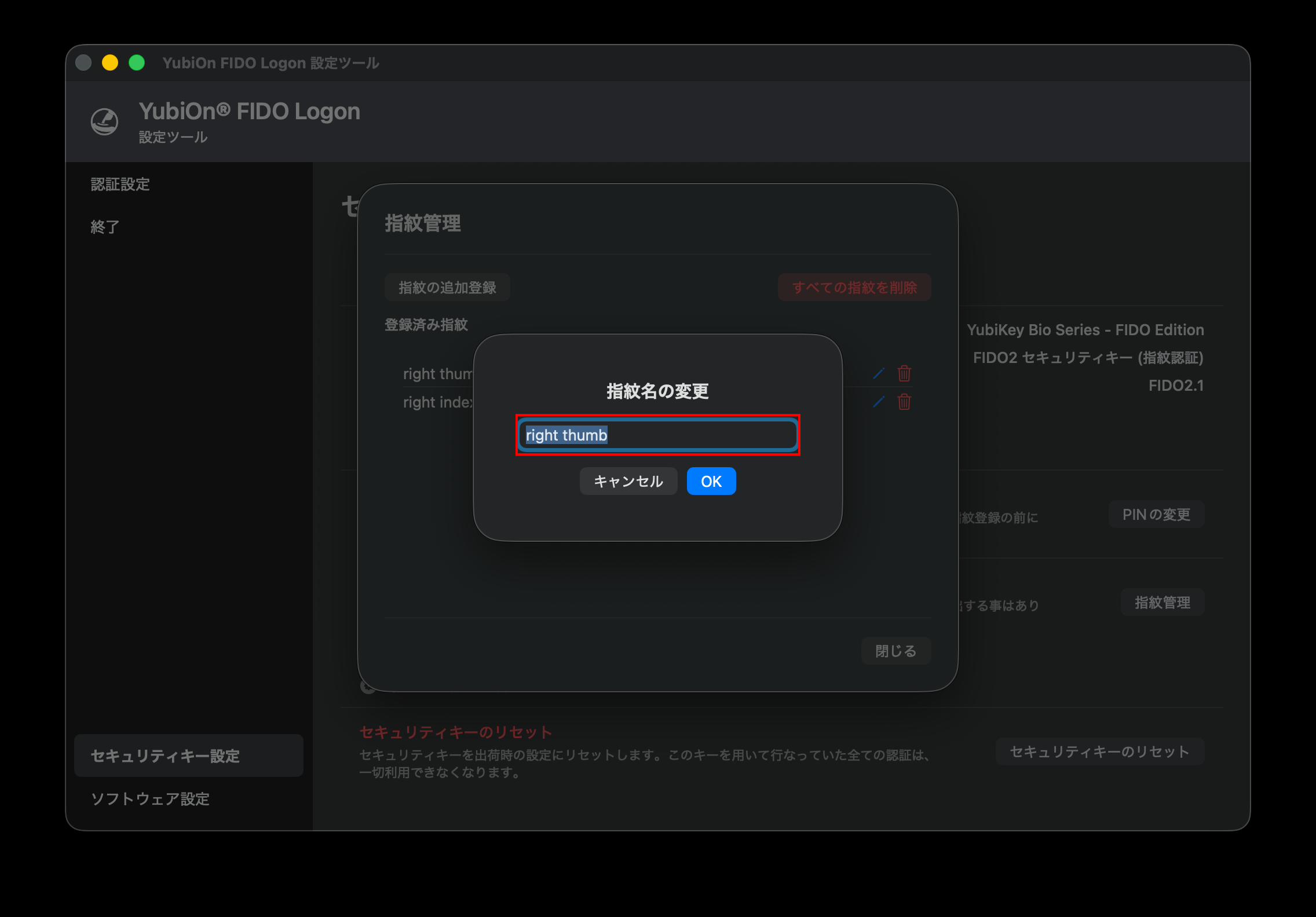The image size is (1316, 917).
Task: Click the すべての指紋を削除 button
Action: [854, 287]
